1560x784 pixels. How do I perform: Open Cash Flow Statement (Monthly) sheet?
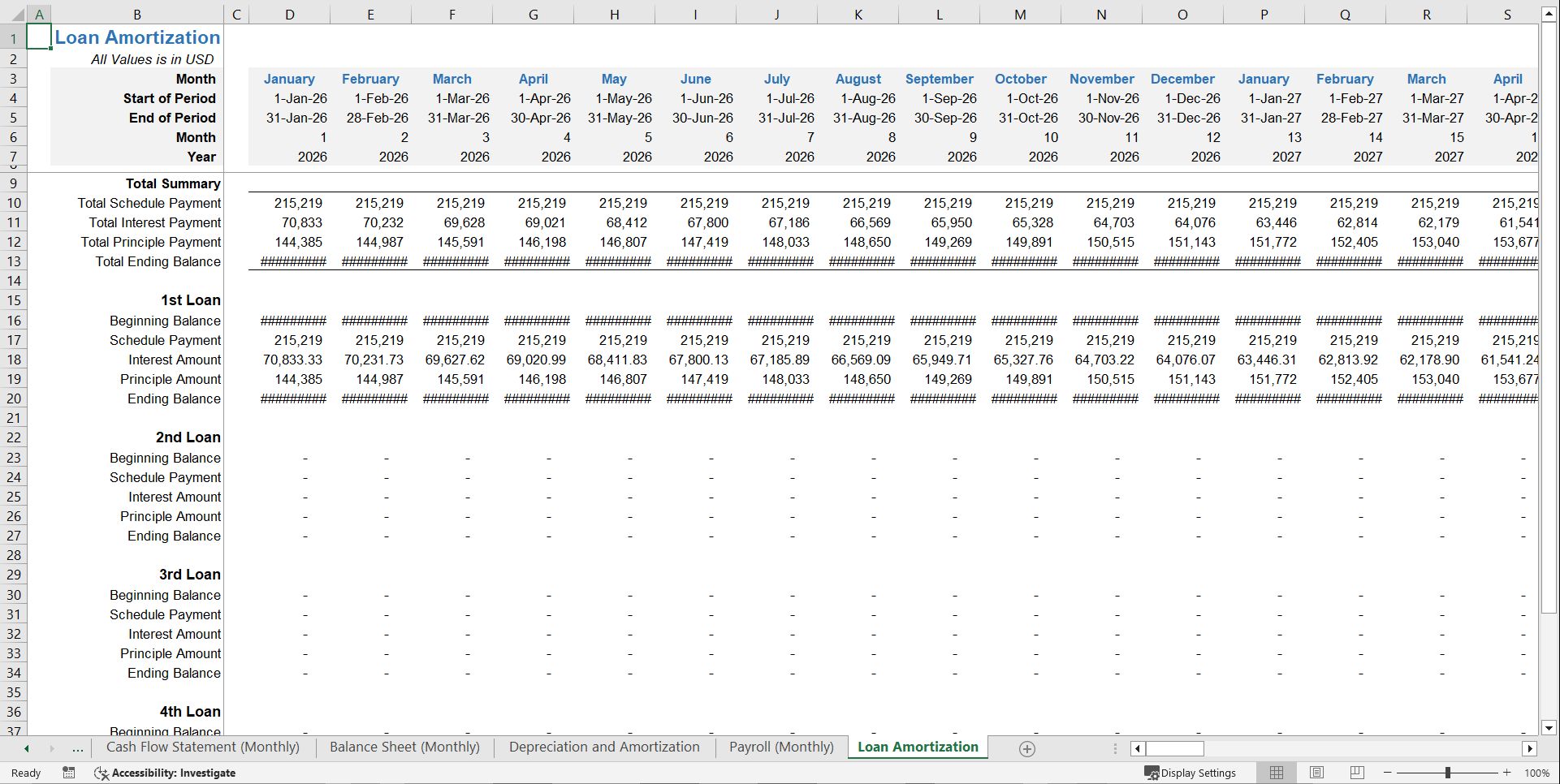click(202, 747)
